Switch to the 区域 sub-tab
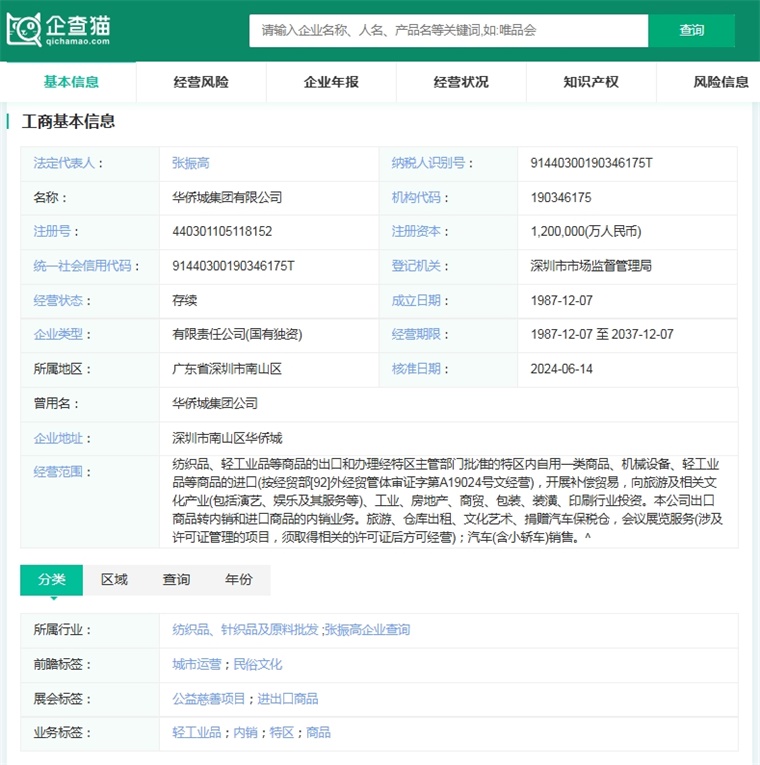 (114, 580)
